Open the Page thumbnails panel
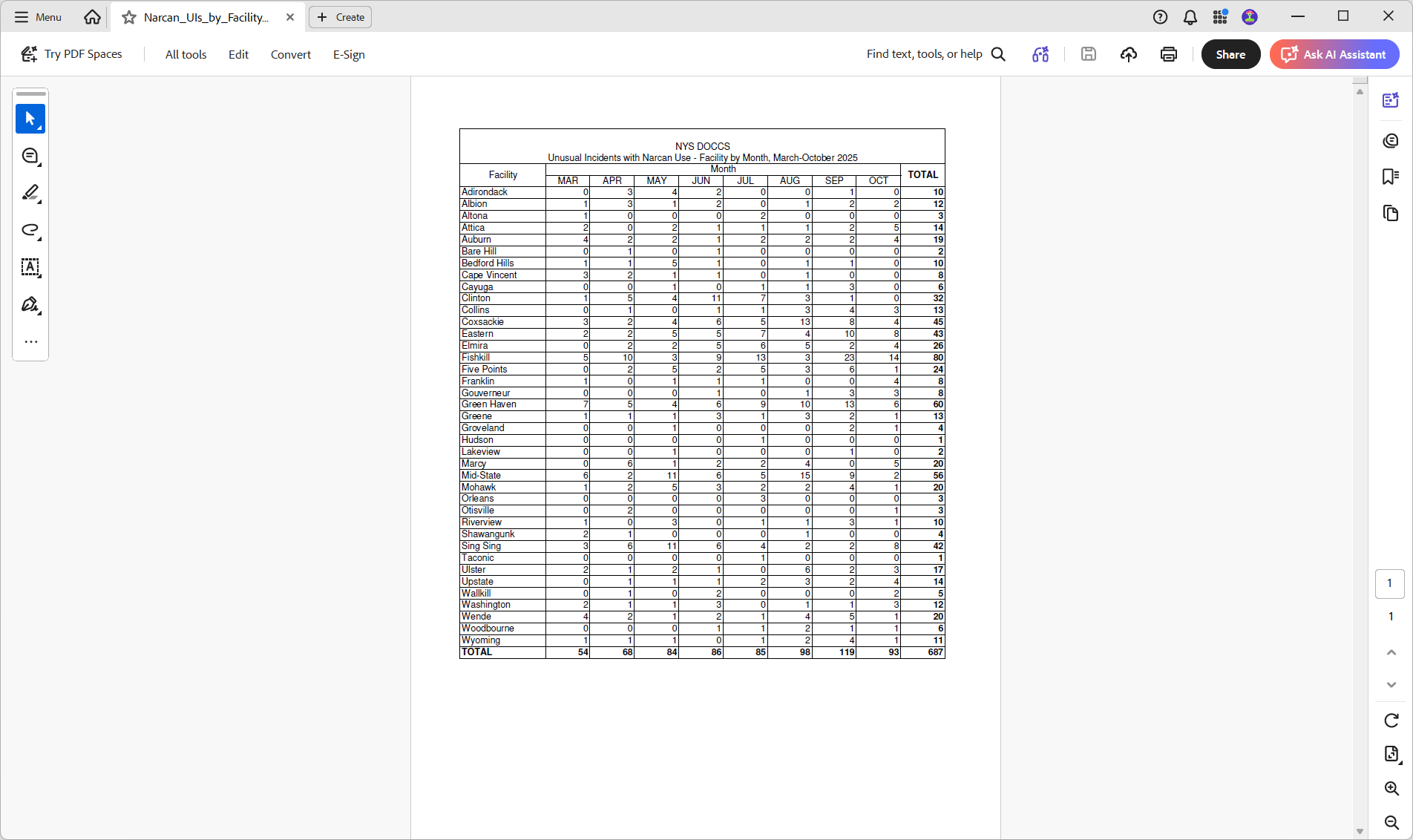1413x840 pixels. tap(1391, 213)
